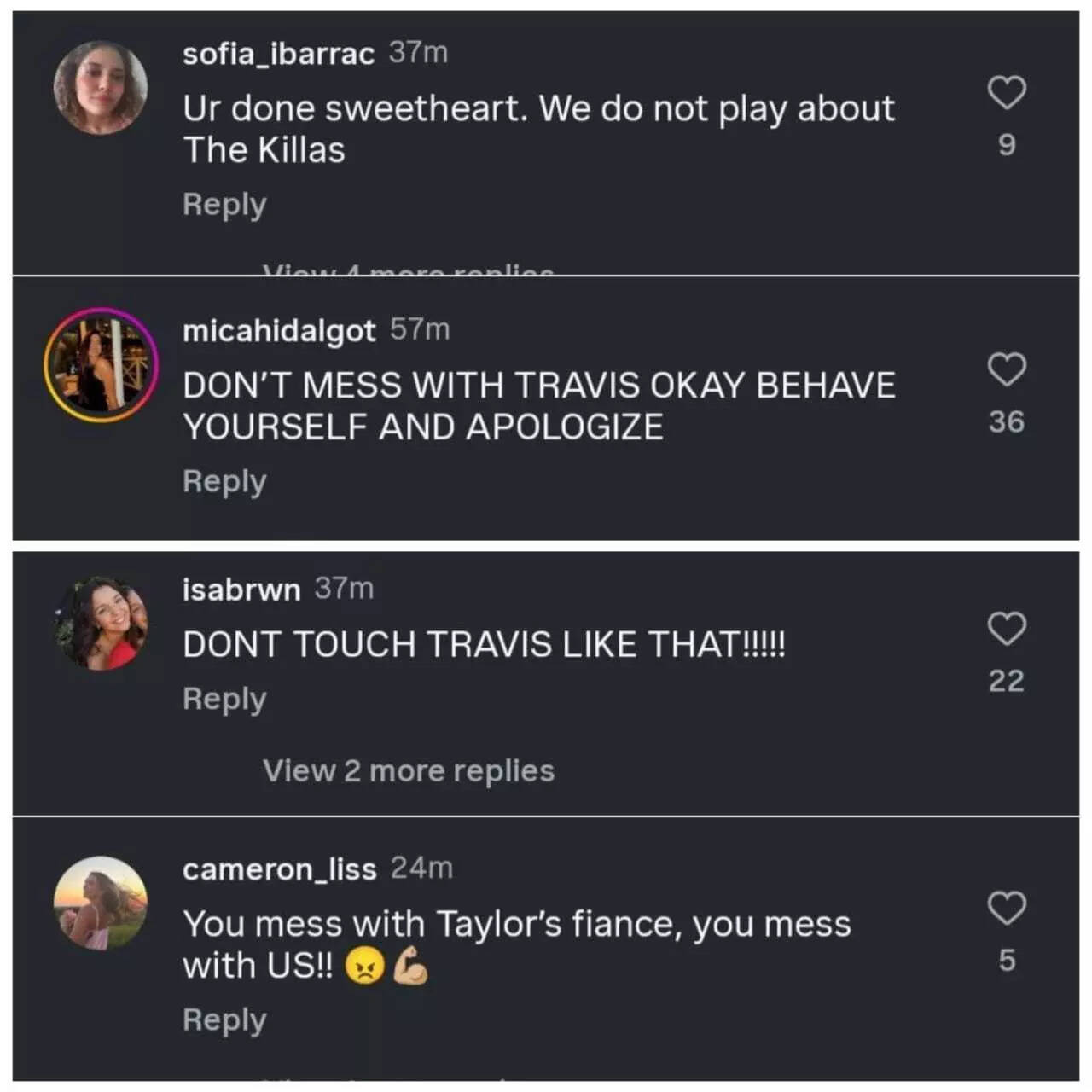1092x1092 pixels.
Task: Tap the like count 36
Action: [1007, 421]
